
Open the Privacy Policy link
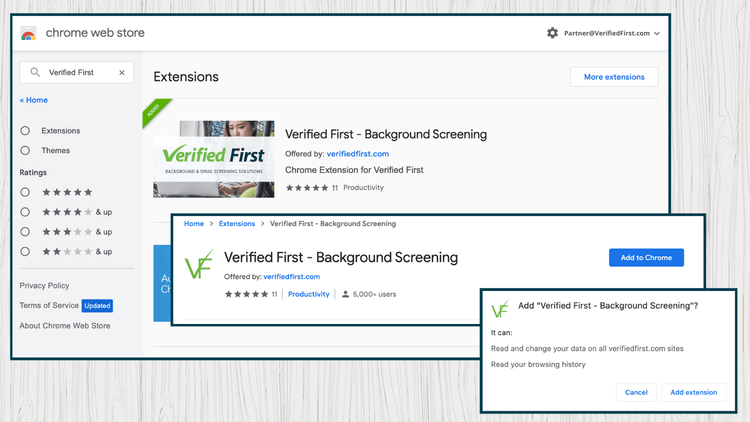coord(44,286)
